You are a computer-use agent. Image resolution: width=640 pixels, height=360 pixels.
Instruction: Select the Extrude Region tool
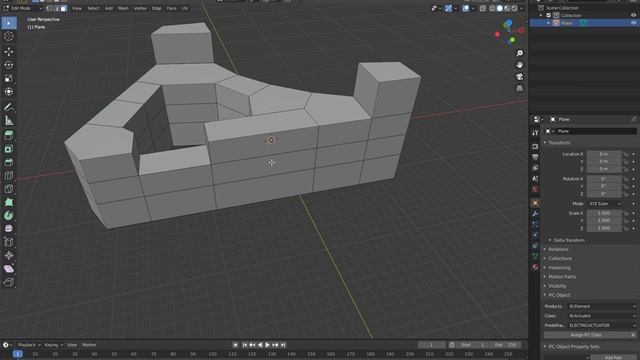[9, 136]
